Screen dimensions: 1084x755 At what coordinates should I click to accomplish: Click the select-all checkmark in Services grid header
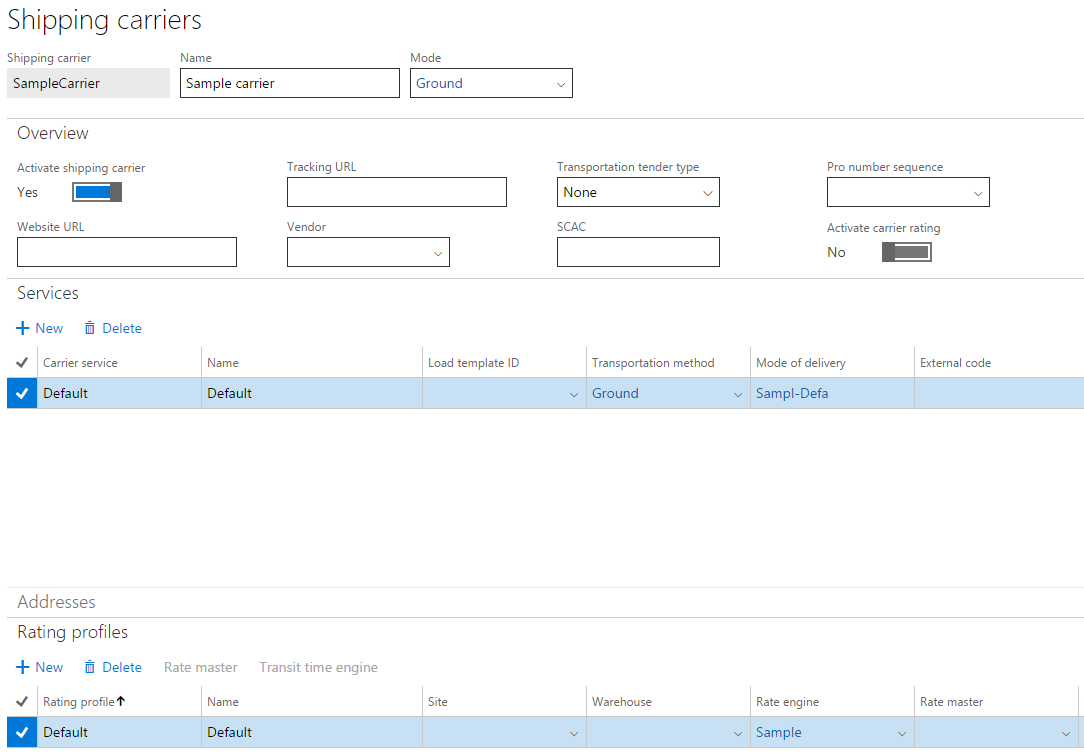tap(22, 363)
